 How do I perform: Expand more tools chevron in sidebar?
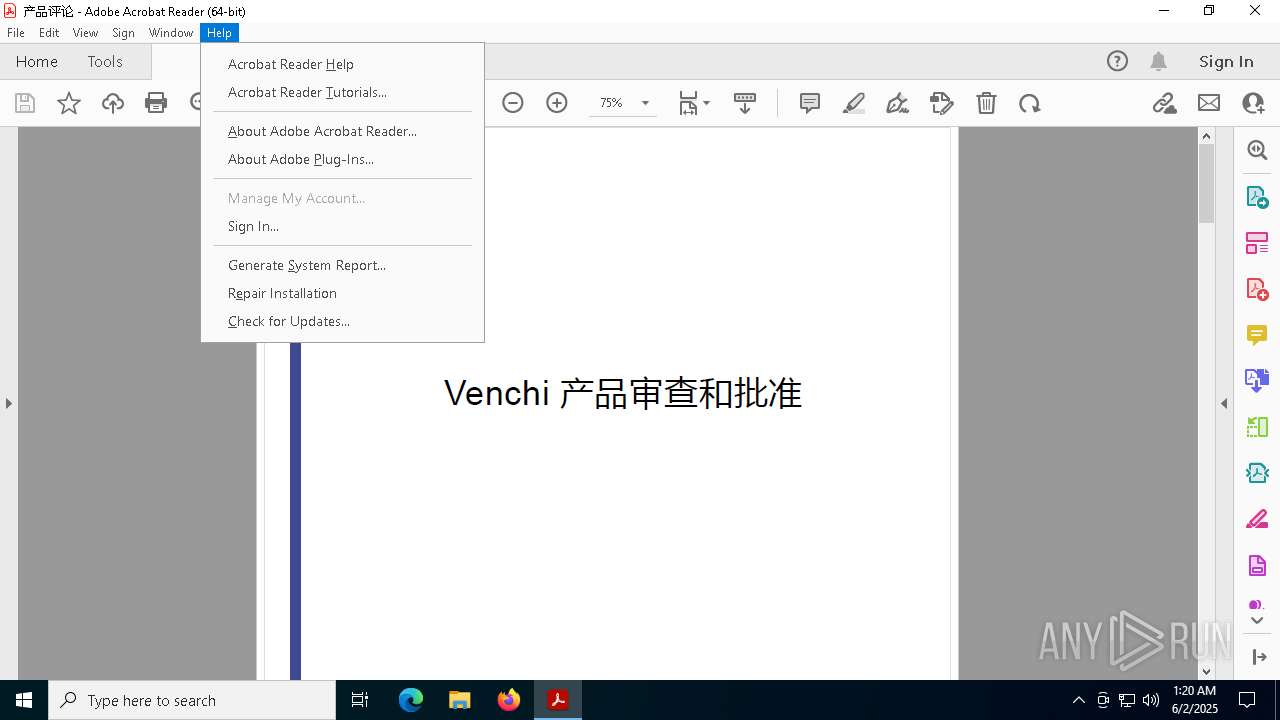click(x=1257, y=621)
